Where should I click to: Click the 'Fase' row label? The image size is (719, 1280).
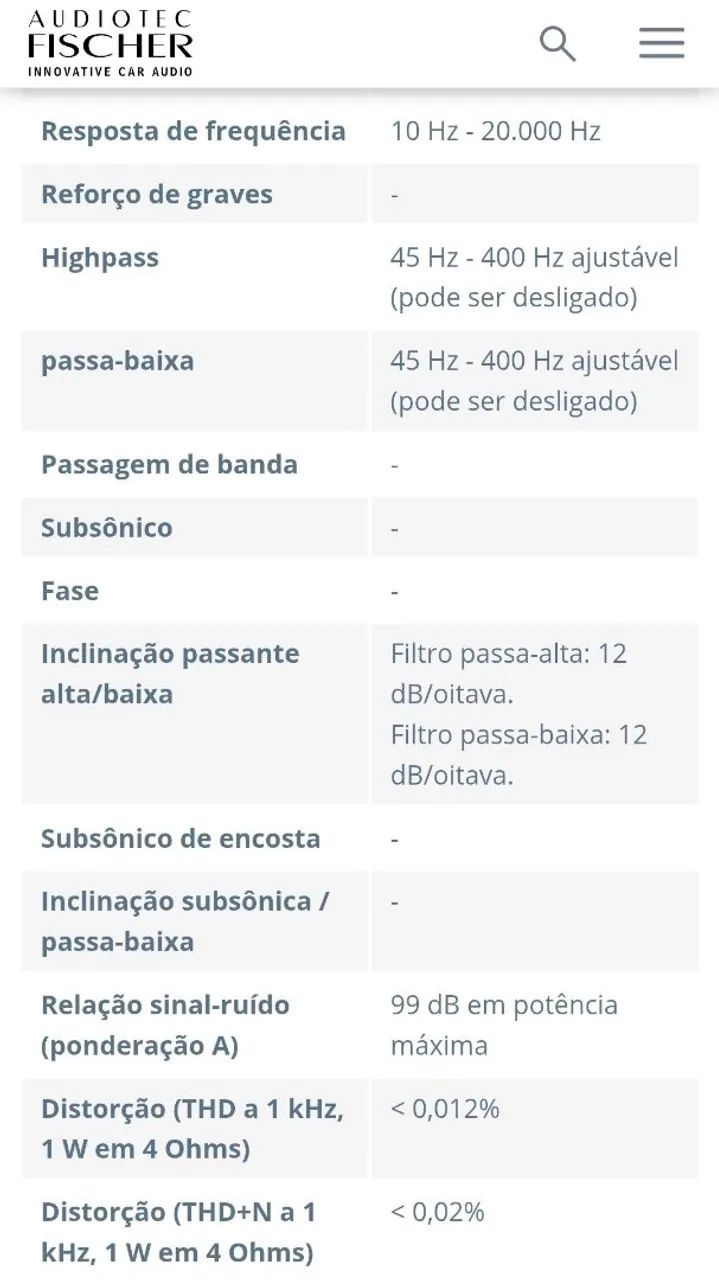tap(70, 591)
